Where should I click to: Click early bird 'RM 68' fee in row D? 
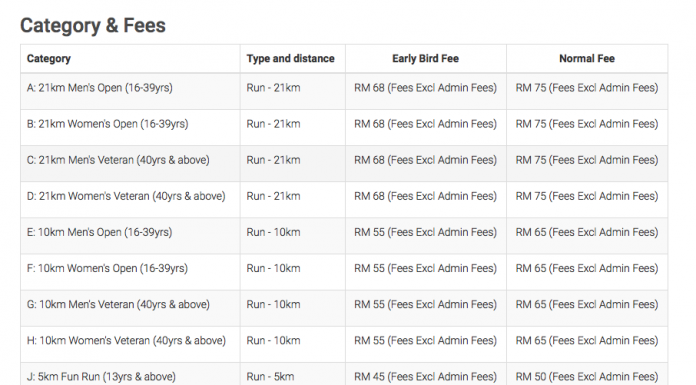(x=369, y=196)
